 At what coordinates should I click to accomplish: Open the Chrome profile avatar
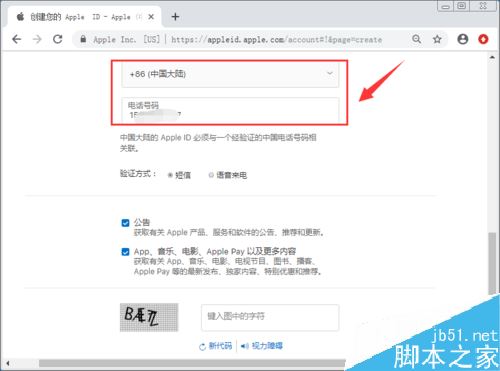click(463, 39)
